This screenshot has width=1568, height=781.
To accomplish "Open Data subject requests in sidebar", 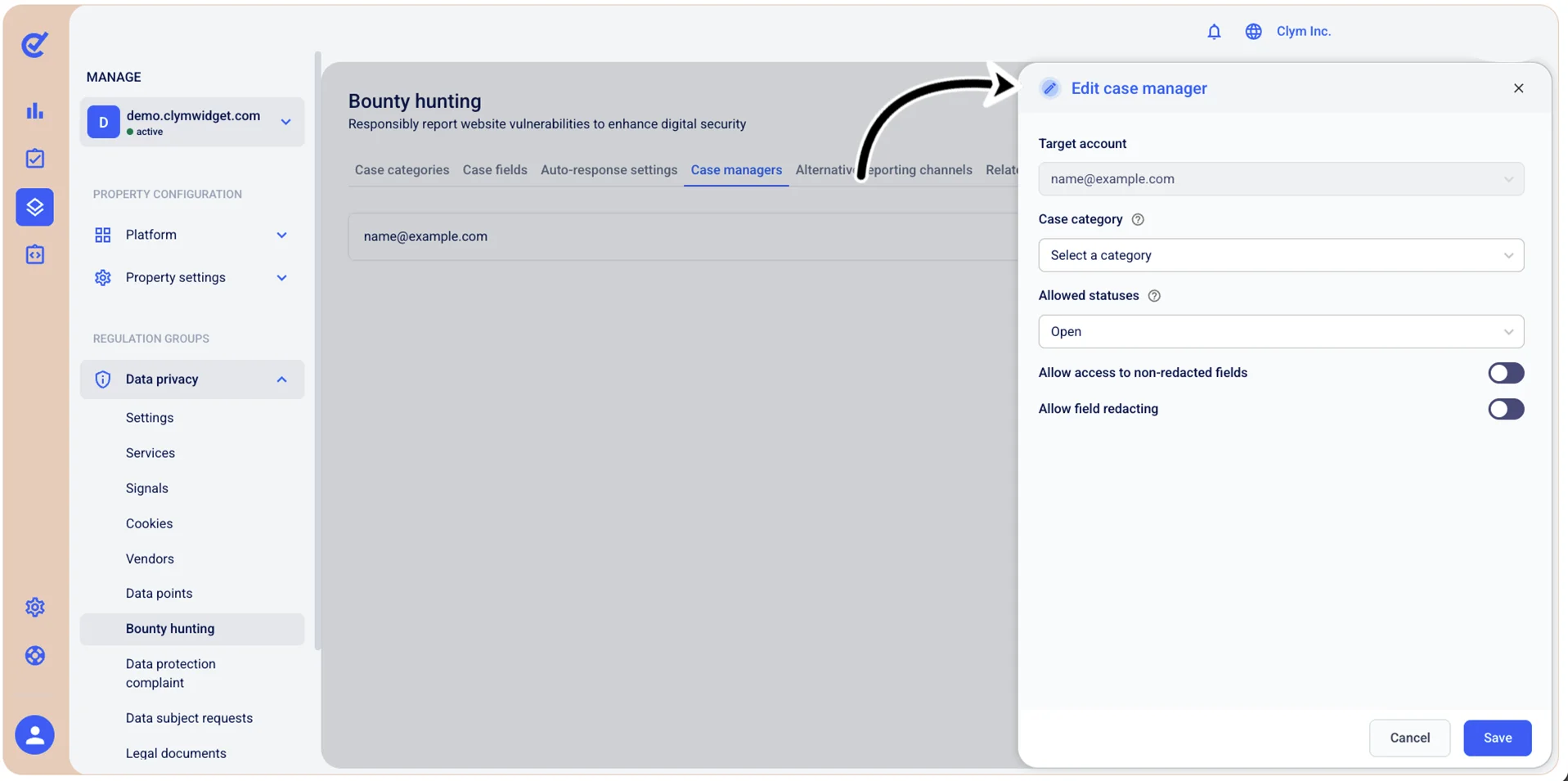I will tap(189, 718).
